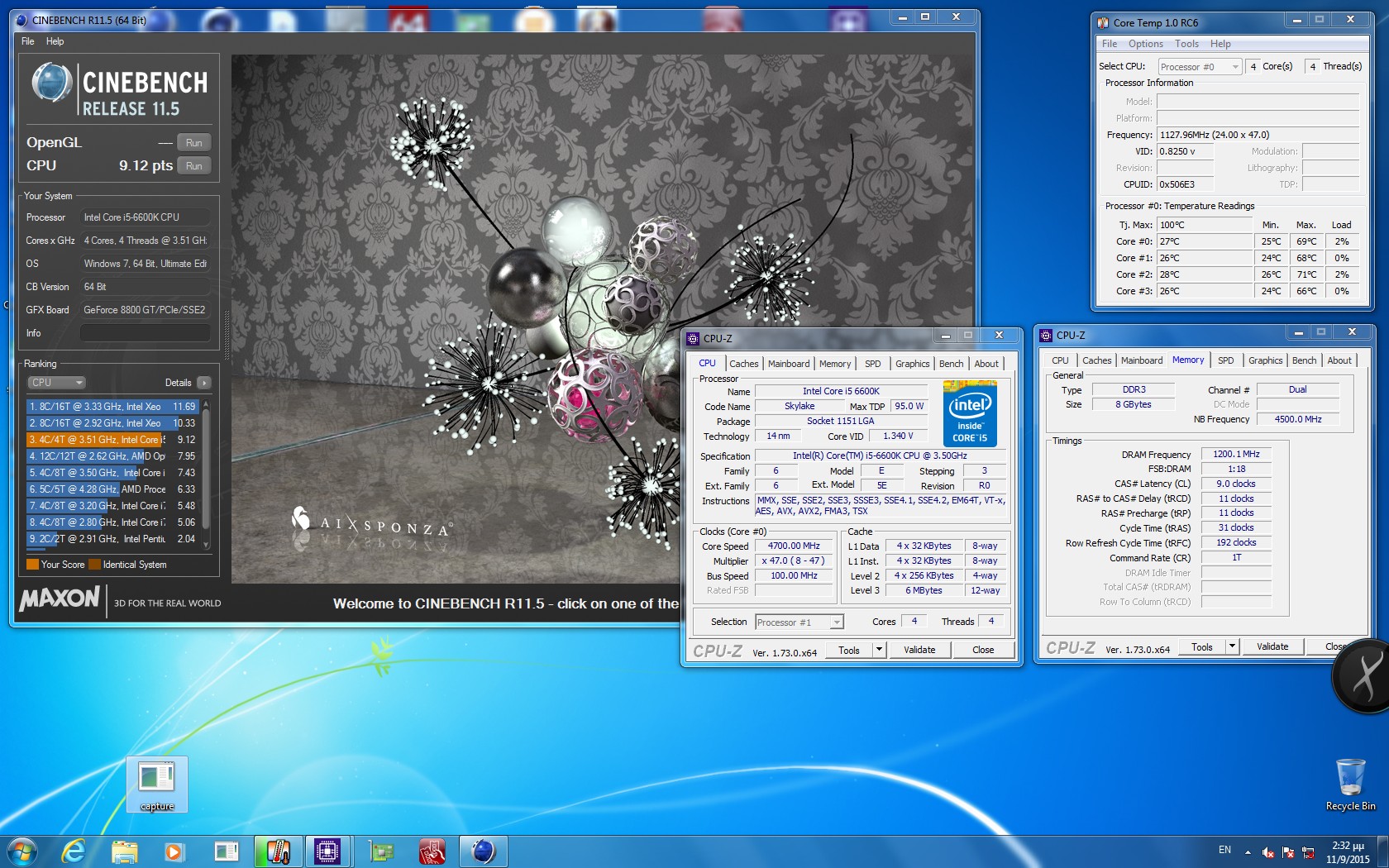Open Core Temp from the taskbar thermometer icon
Screen dimensions: 1389x868
[x=278, y=851]
